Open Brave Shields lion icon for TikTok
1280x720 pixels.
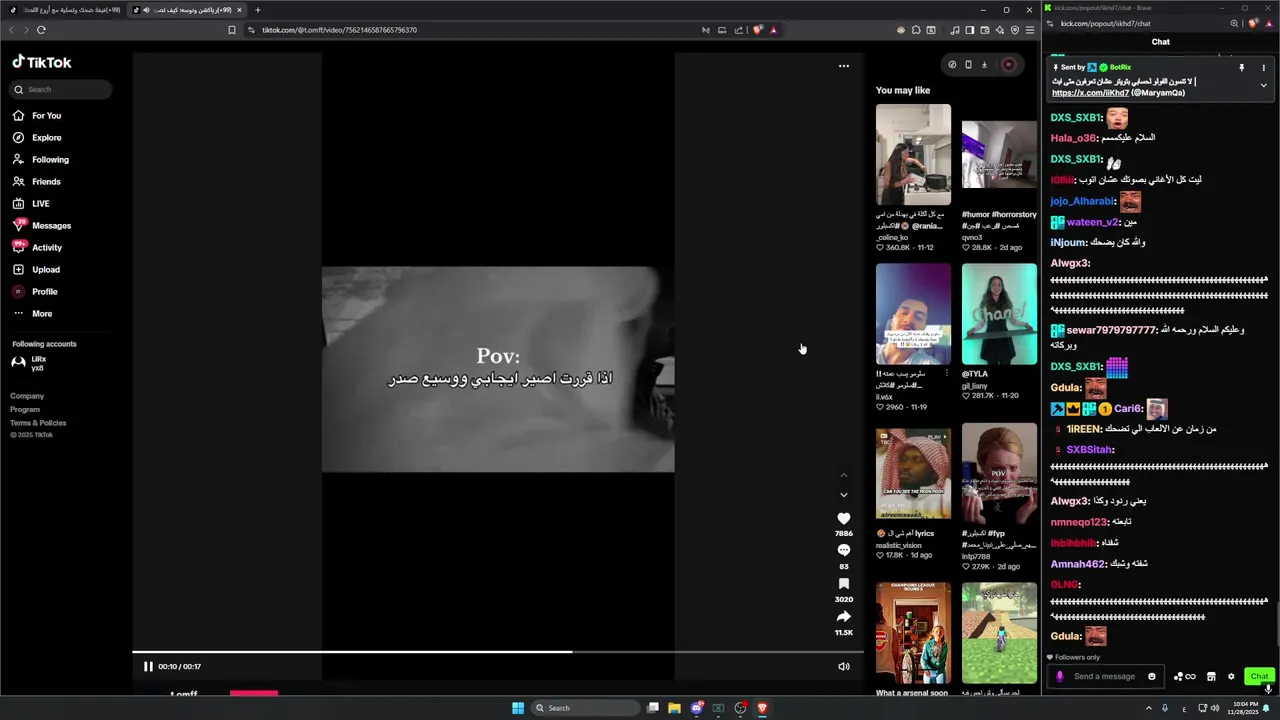click(x=757, y=30)
